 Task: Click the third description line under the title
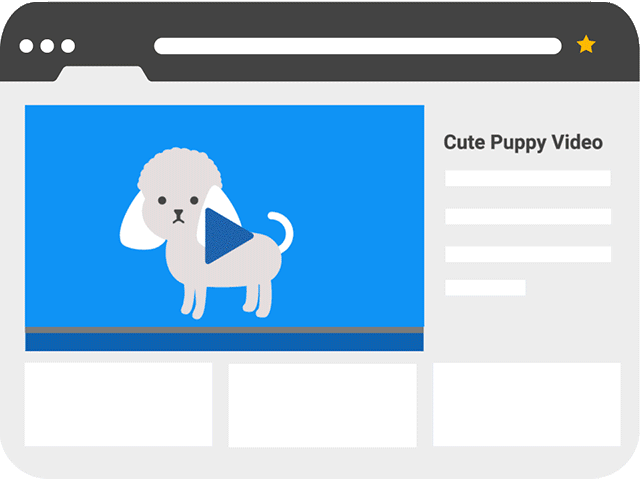[x=527, y=254]
